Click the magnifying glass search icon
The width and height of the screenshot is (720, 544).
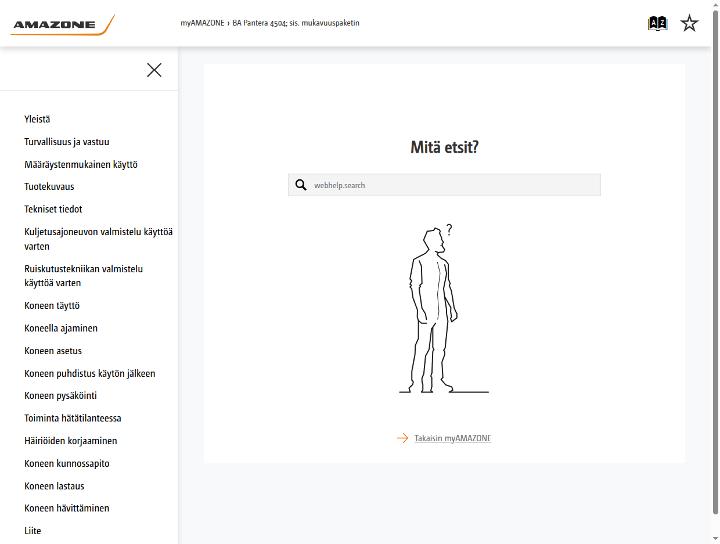tap(301, 185)
